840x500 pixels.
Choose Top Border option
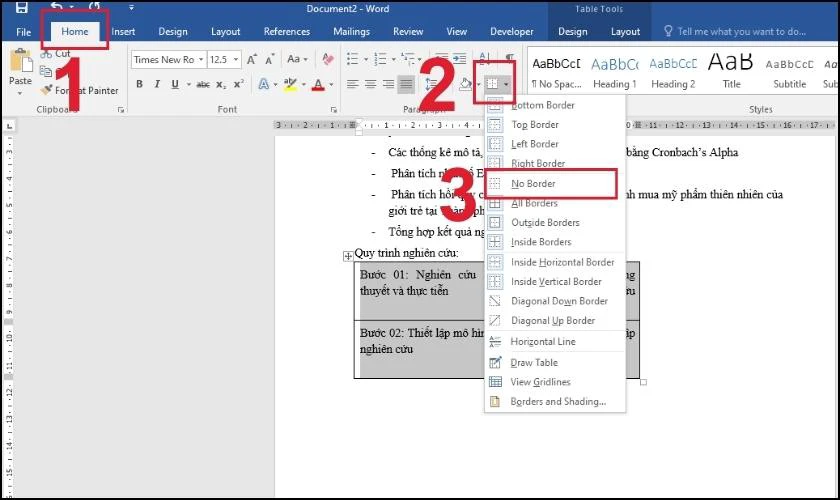(x=554, y=125)
